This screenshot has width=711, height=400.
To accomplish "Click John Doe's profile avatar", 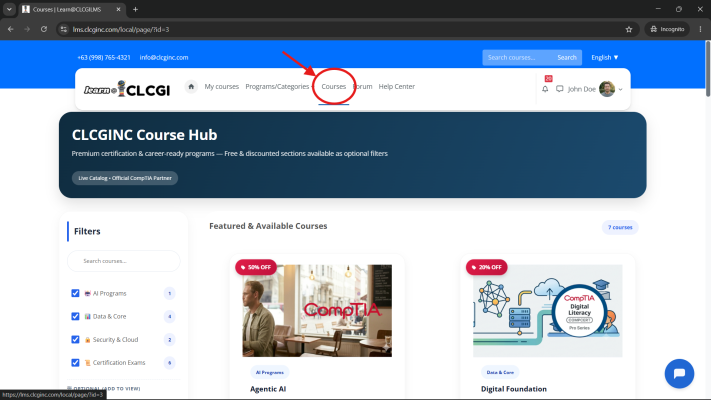I will pos(607,89).
